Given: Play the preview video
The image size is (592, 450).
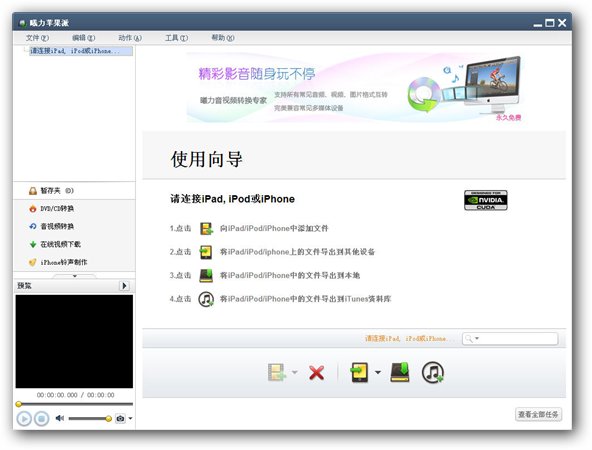Looking at the screenshot, I should pyautogui.click(x=24, y=419).
